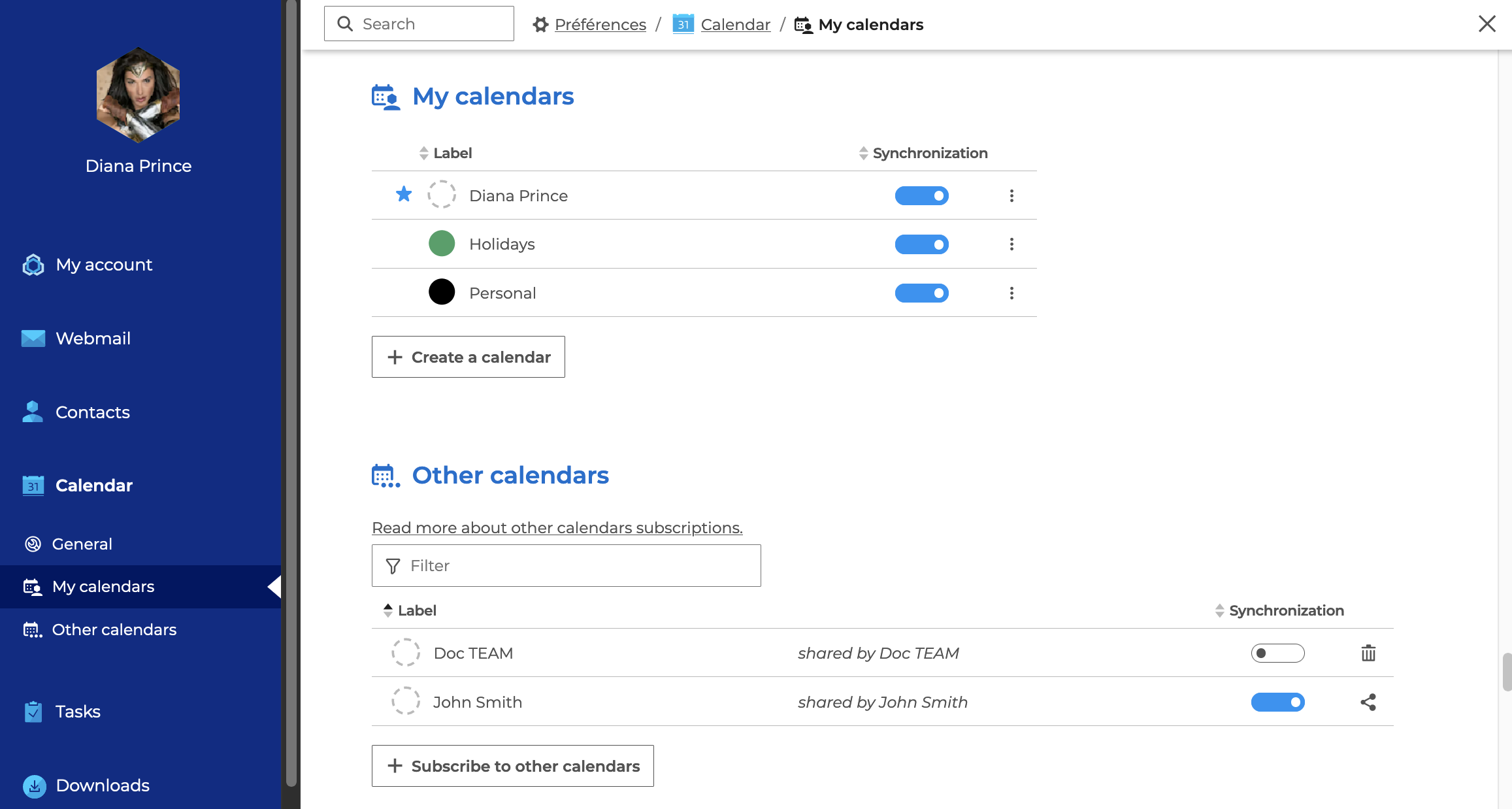Open Downloads from the sidebar
Image resolution: width=1512 pixels, height=809 pixels.
[x=102, y=785]
